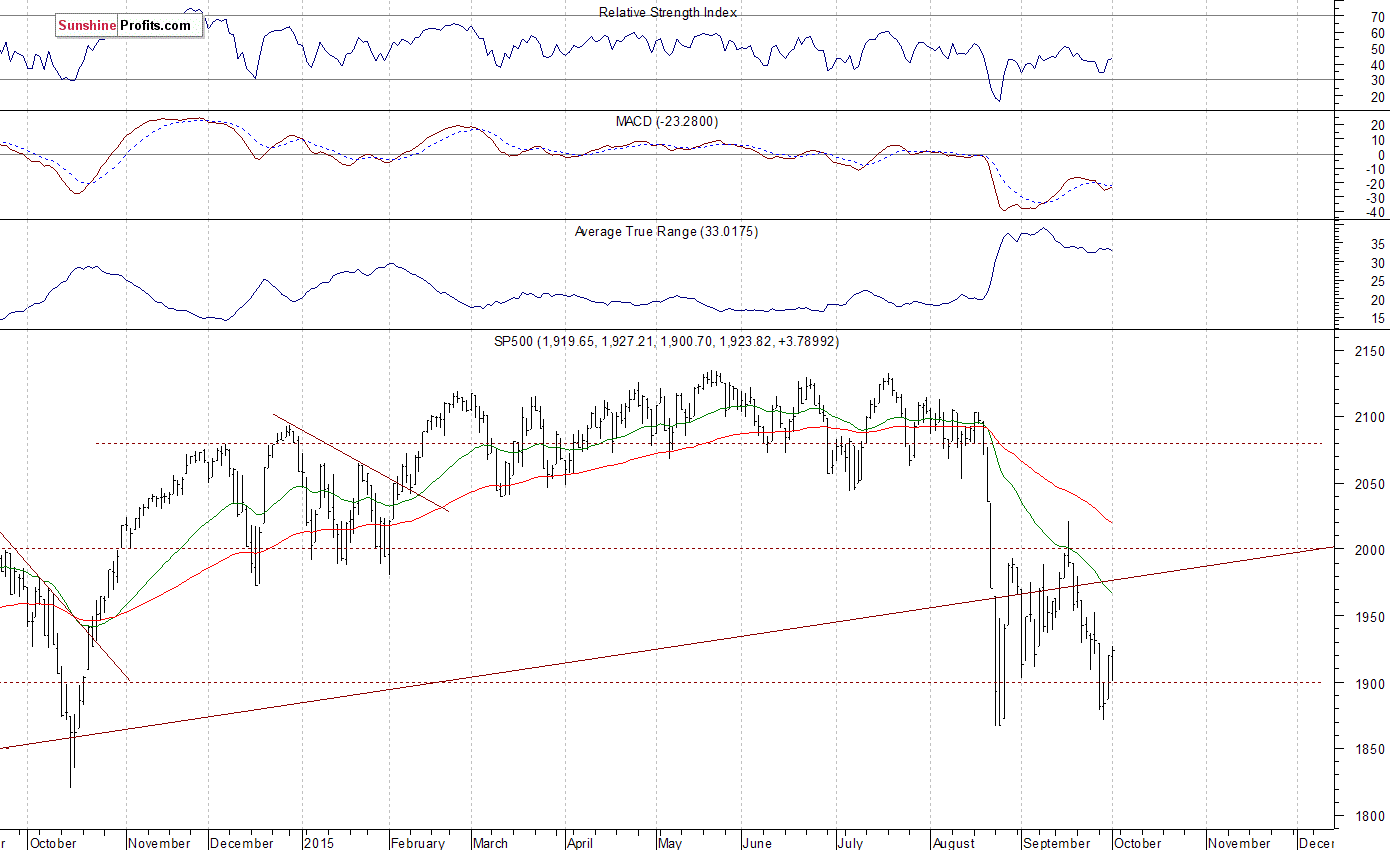The width and height of the screenshot is (1390, 850).
Task: Click the October label following September
Action: 1138,843
